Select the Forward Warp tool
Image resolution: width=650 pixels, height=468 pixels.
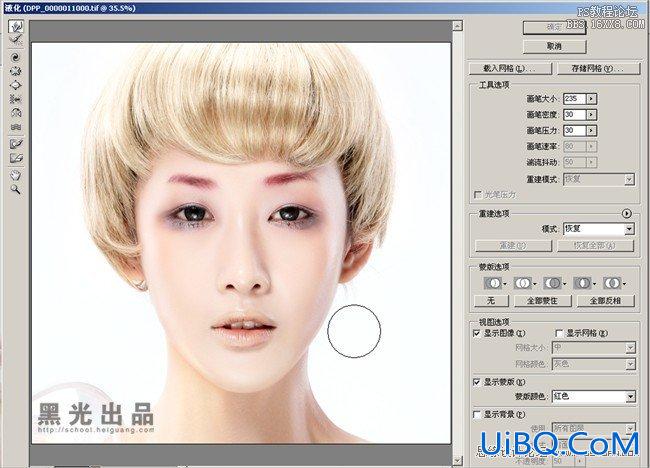(16, 27)
